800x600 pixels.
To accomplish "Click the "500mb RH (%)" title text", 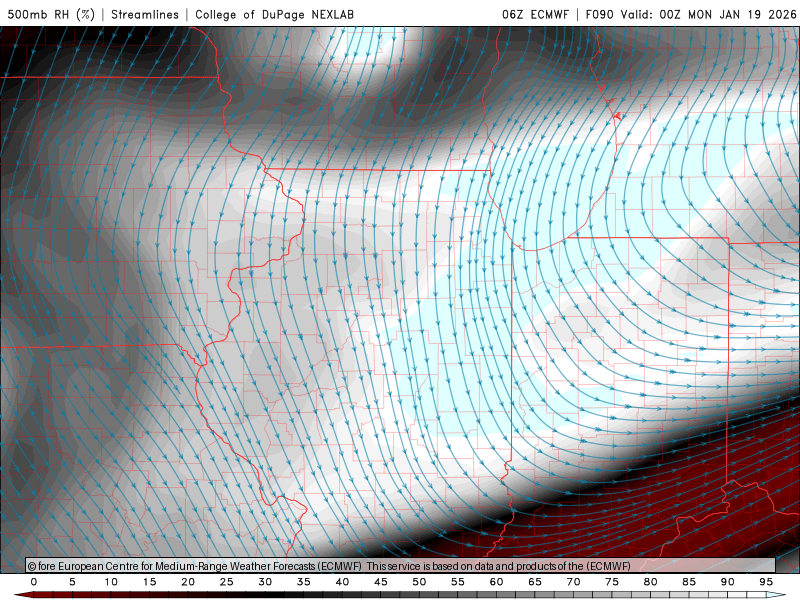I will (52, 14).
